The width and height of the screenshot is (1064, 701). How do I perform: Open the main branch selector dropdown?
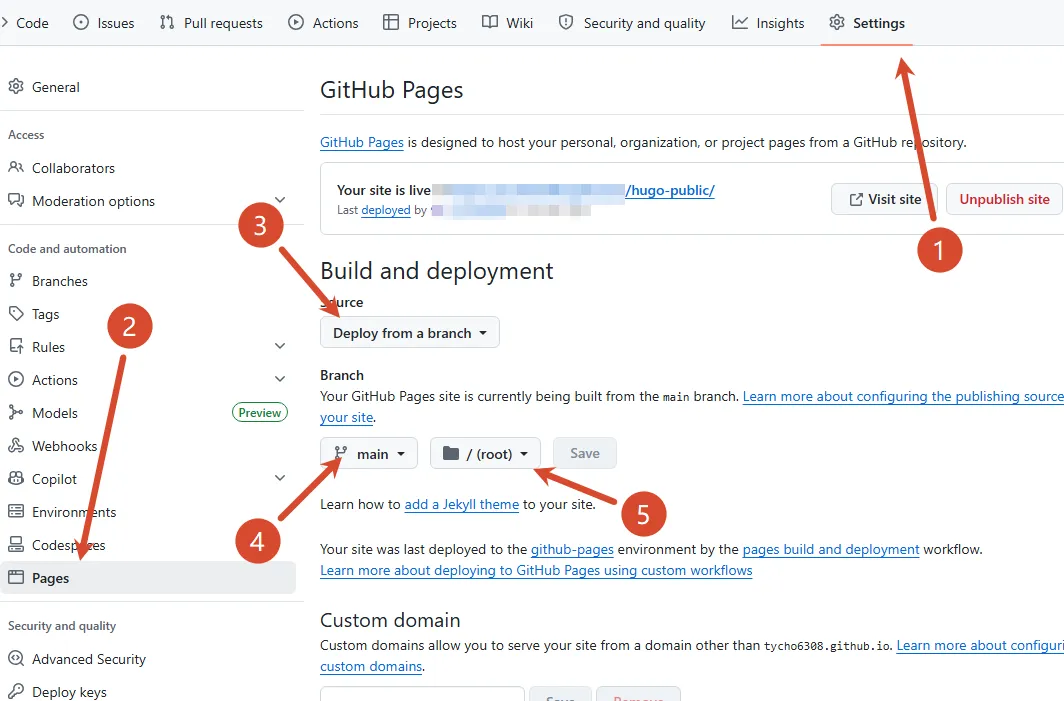(369, 453)
